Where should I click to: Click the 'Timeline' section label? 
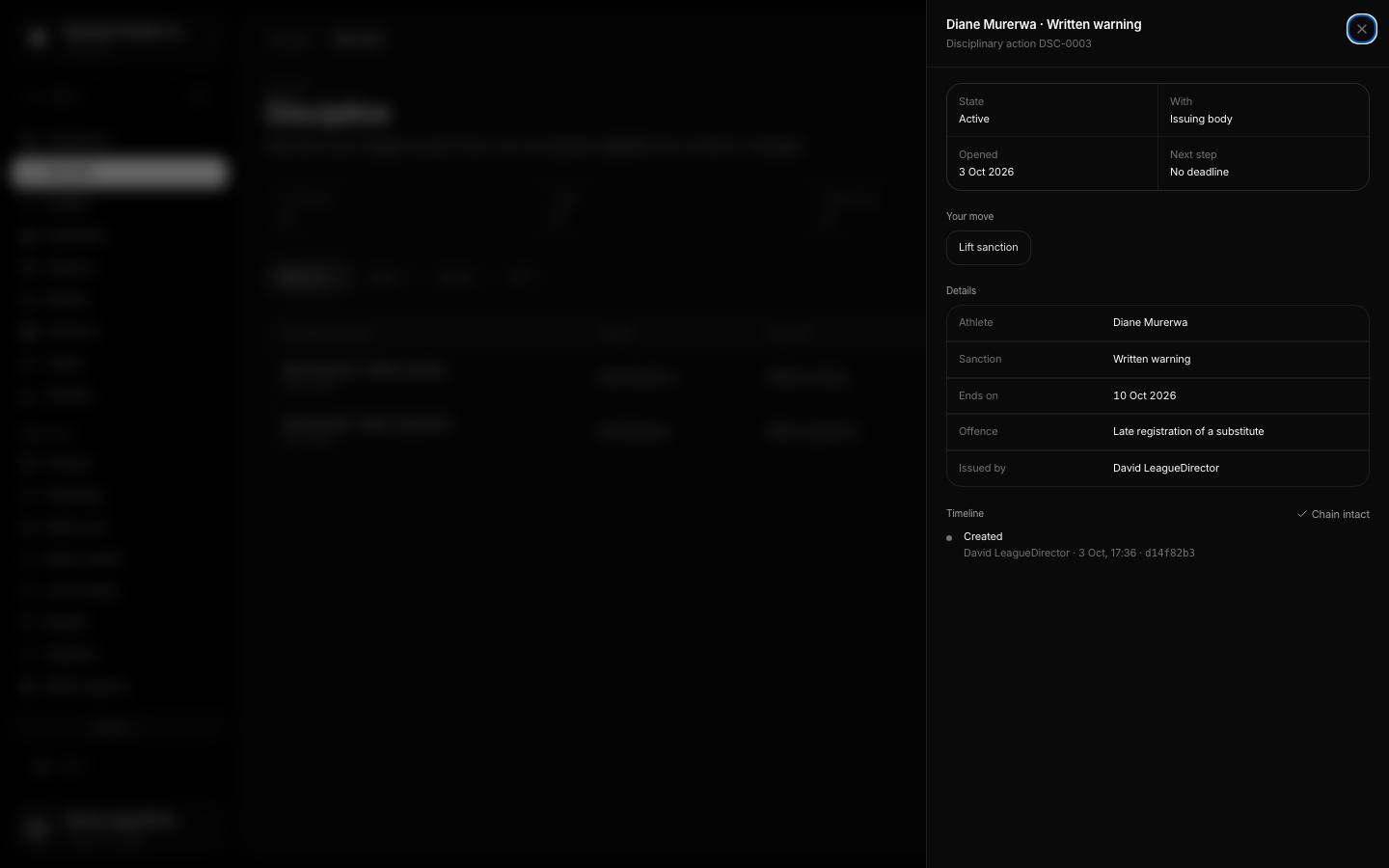(x=965, y=514)
